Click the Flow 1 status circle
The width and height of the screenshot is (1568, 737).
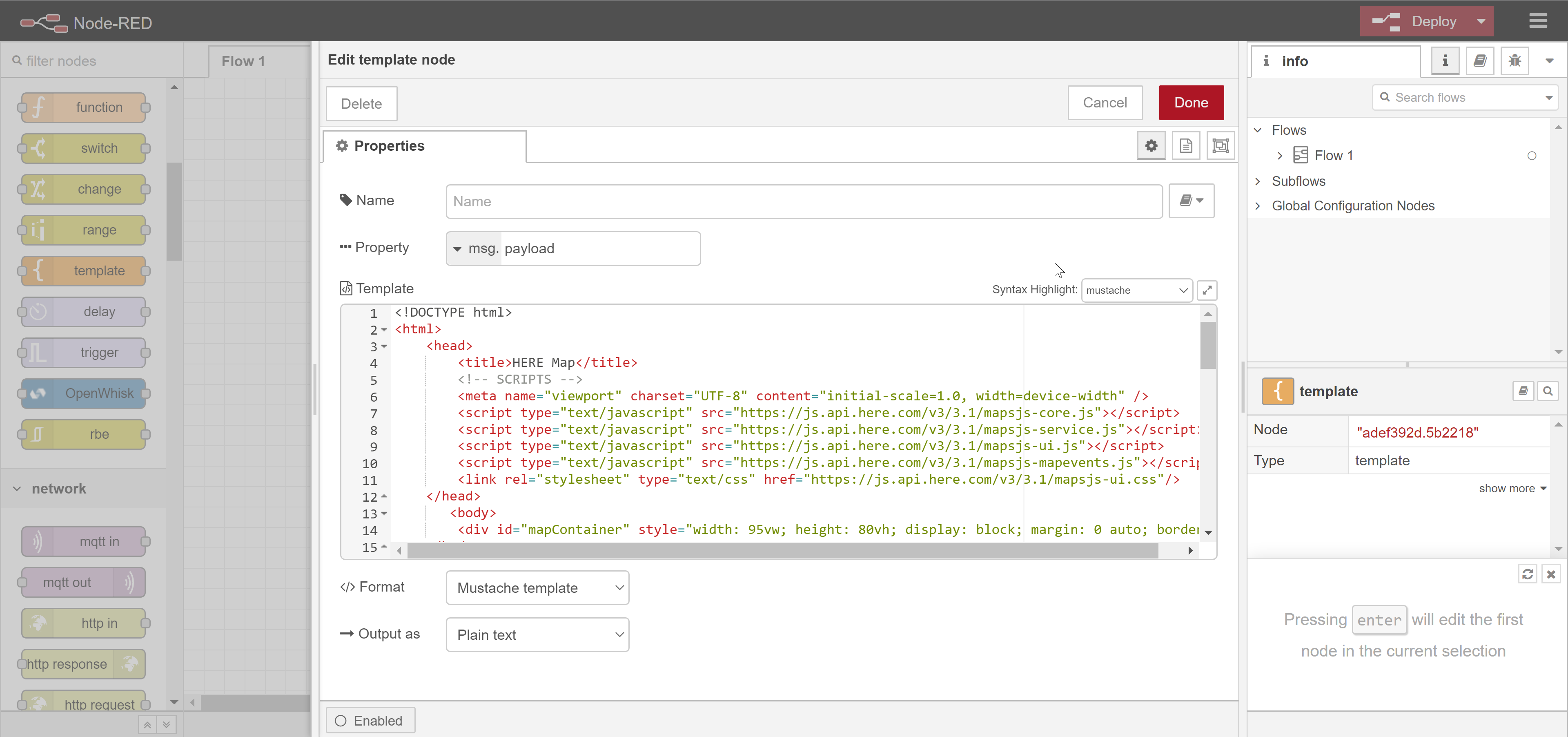1532,156
